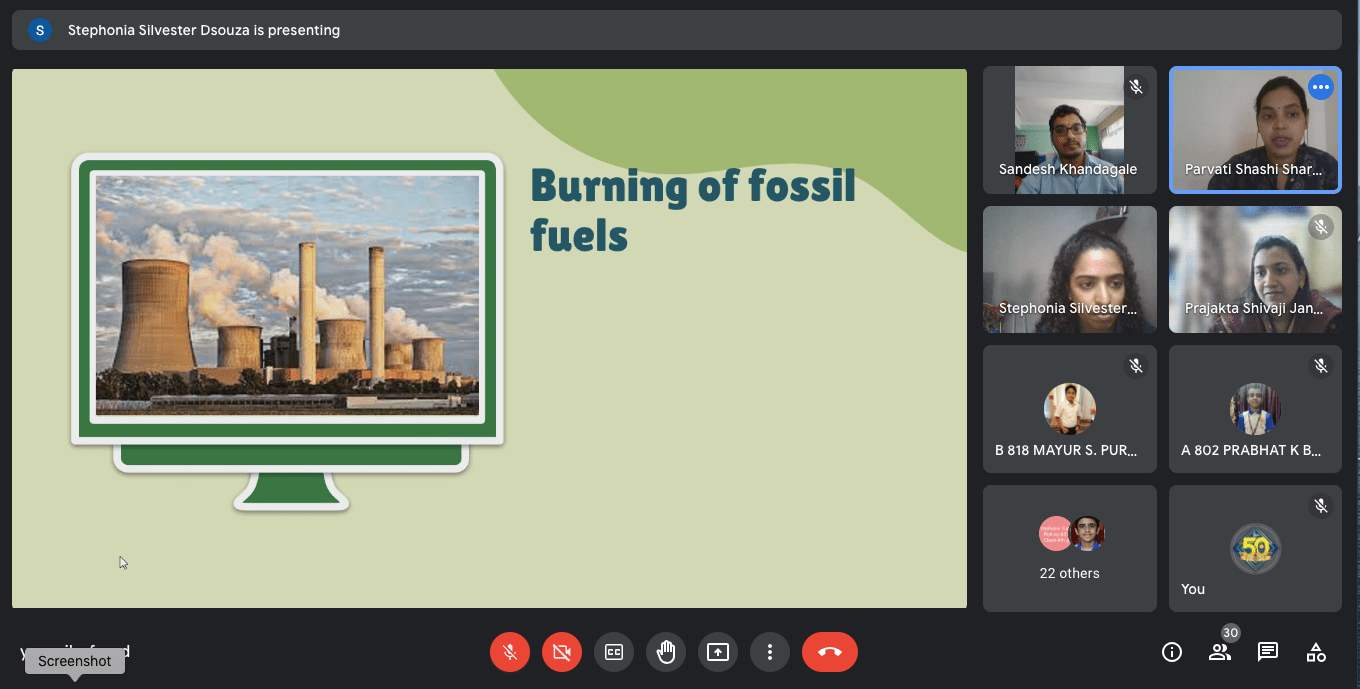This screenshot has height=689, width=1360.
Task: Click the presenting banner for Stephonia Silvester Dsouza
Action: [x=202, y=30]
